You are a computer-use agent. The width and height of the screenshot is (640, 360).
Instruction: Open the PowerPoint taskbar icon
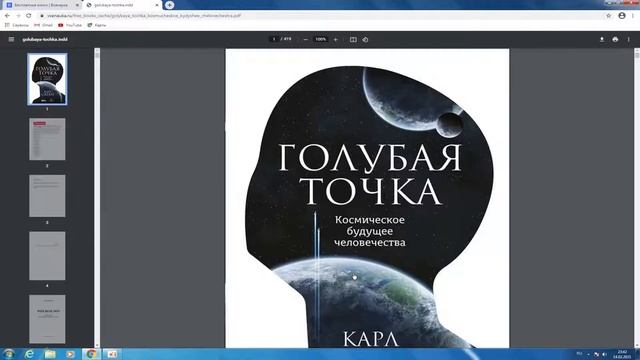point(112,354)
